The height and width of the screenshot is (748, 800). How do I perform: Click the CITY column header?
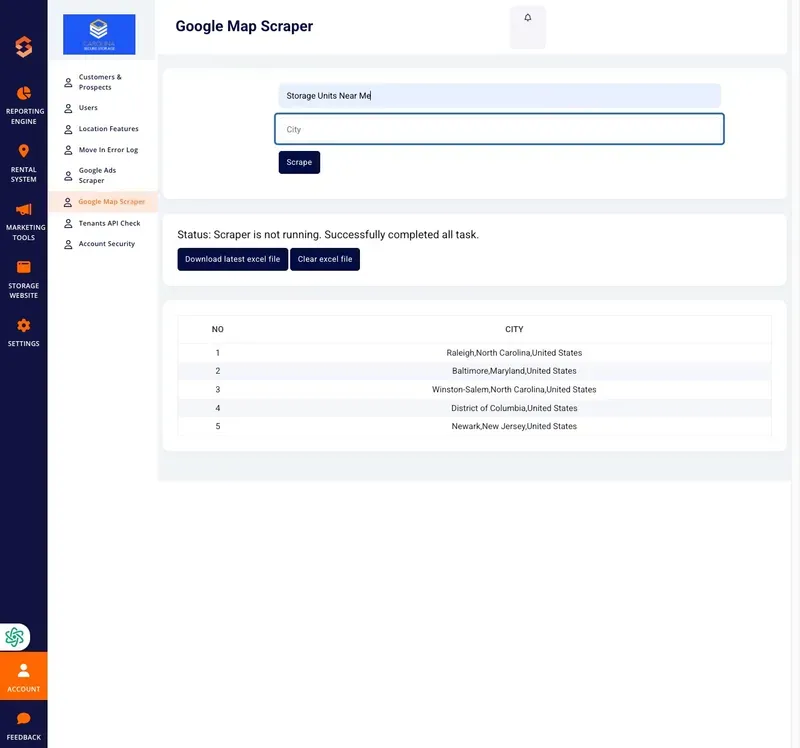point(514,329)
